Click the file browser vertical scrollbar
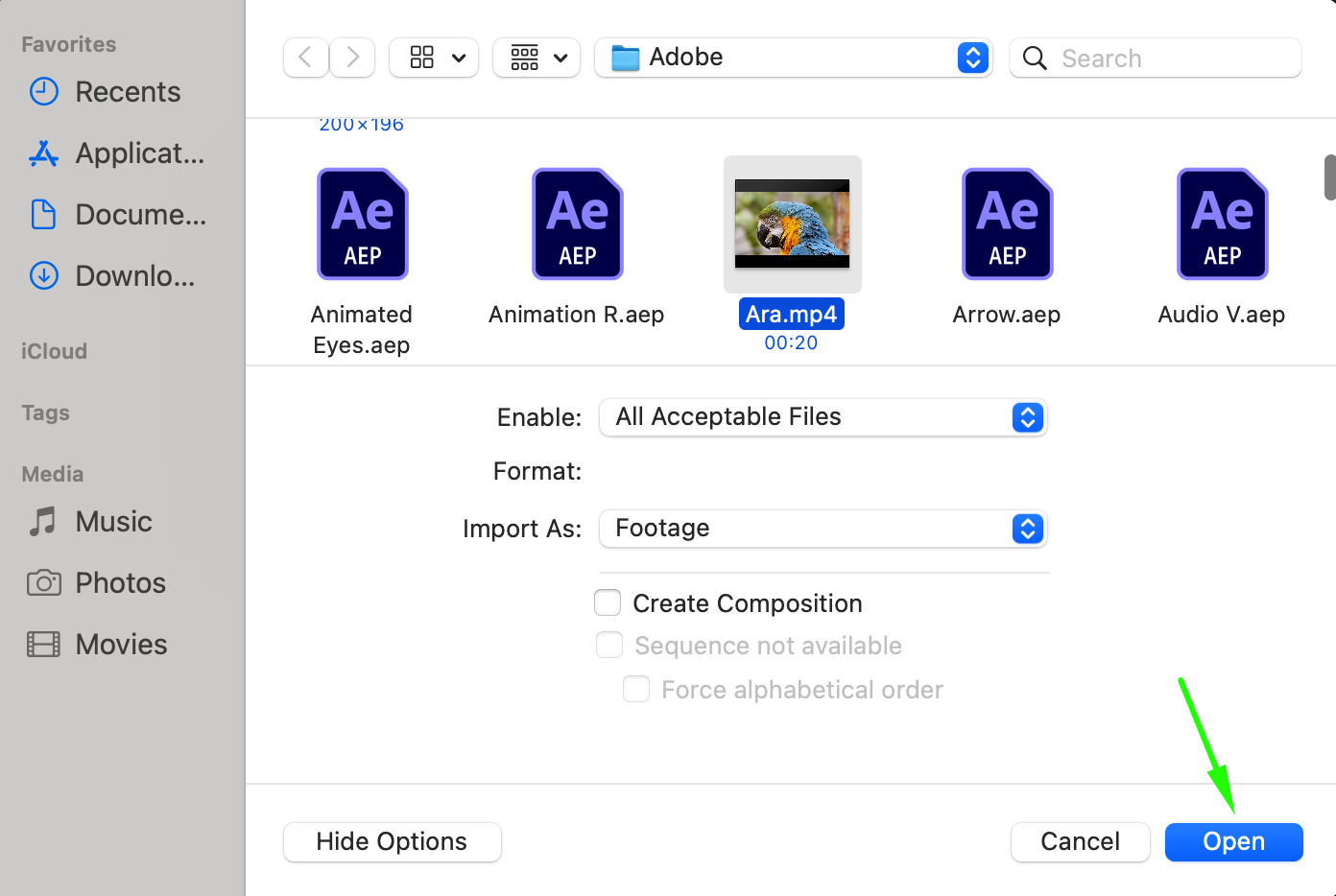 (x=1329, y=177)
